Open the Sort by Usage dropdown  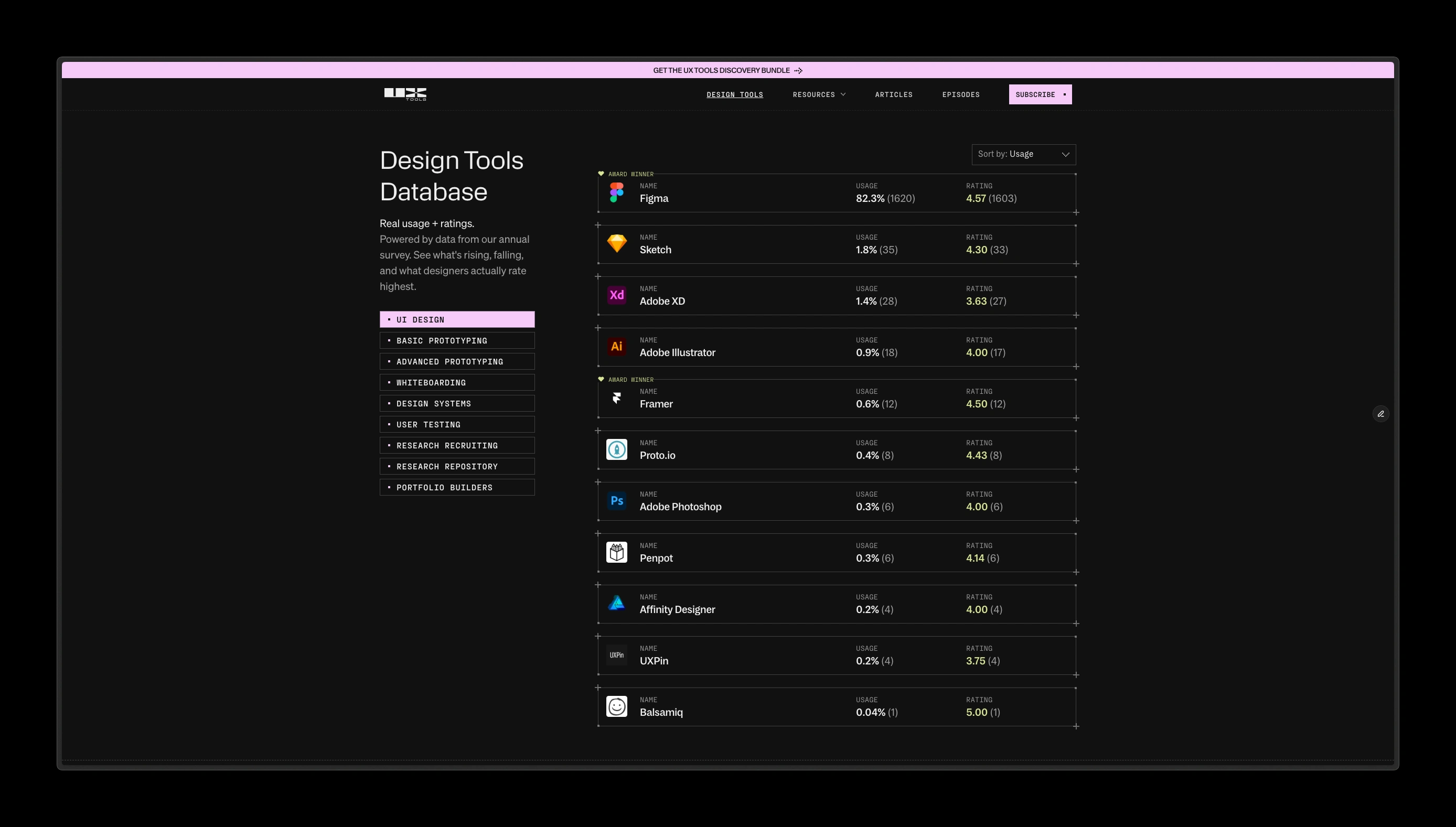point(1024,155)
